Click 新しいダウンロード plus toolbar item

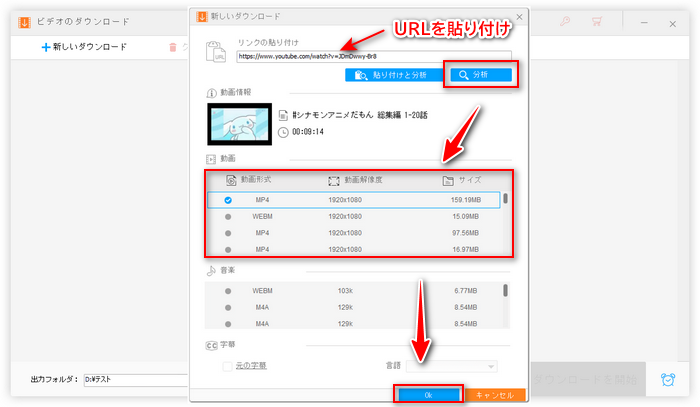pyautogui.click(x=85, y=47)
